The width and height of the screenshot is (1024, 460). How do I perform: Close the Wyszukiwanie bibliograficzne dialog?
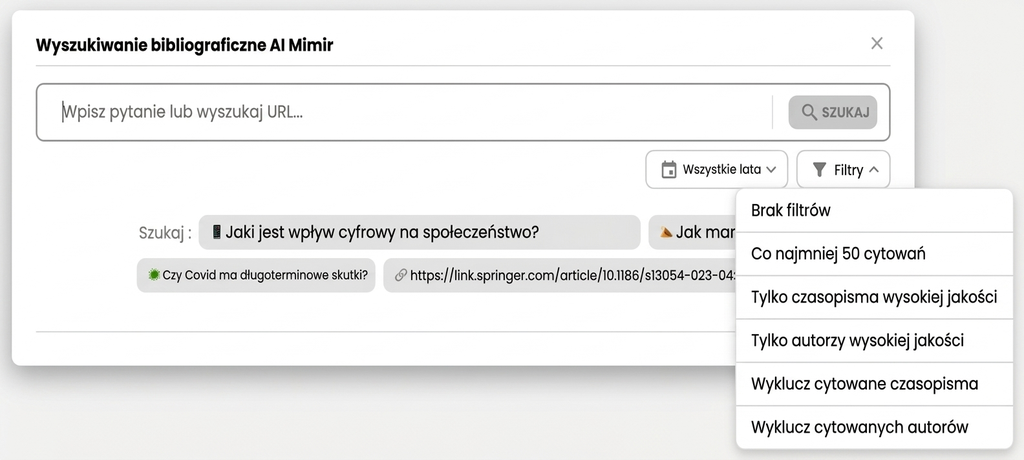876,43
